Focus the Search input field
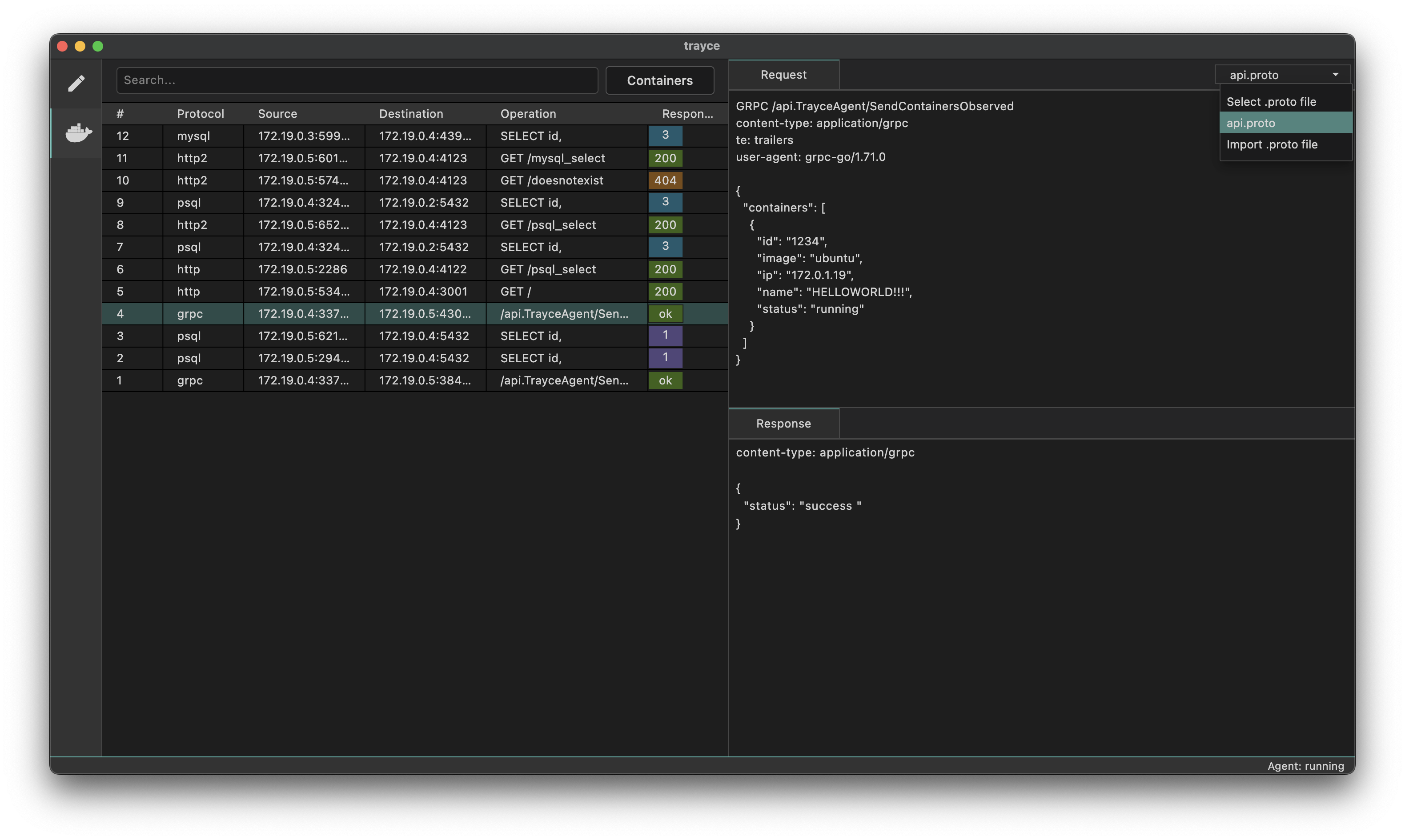This screenshot has height=840, width=1405. (357, 80)
